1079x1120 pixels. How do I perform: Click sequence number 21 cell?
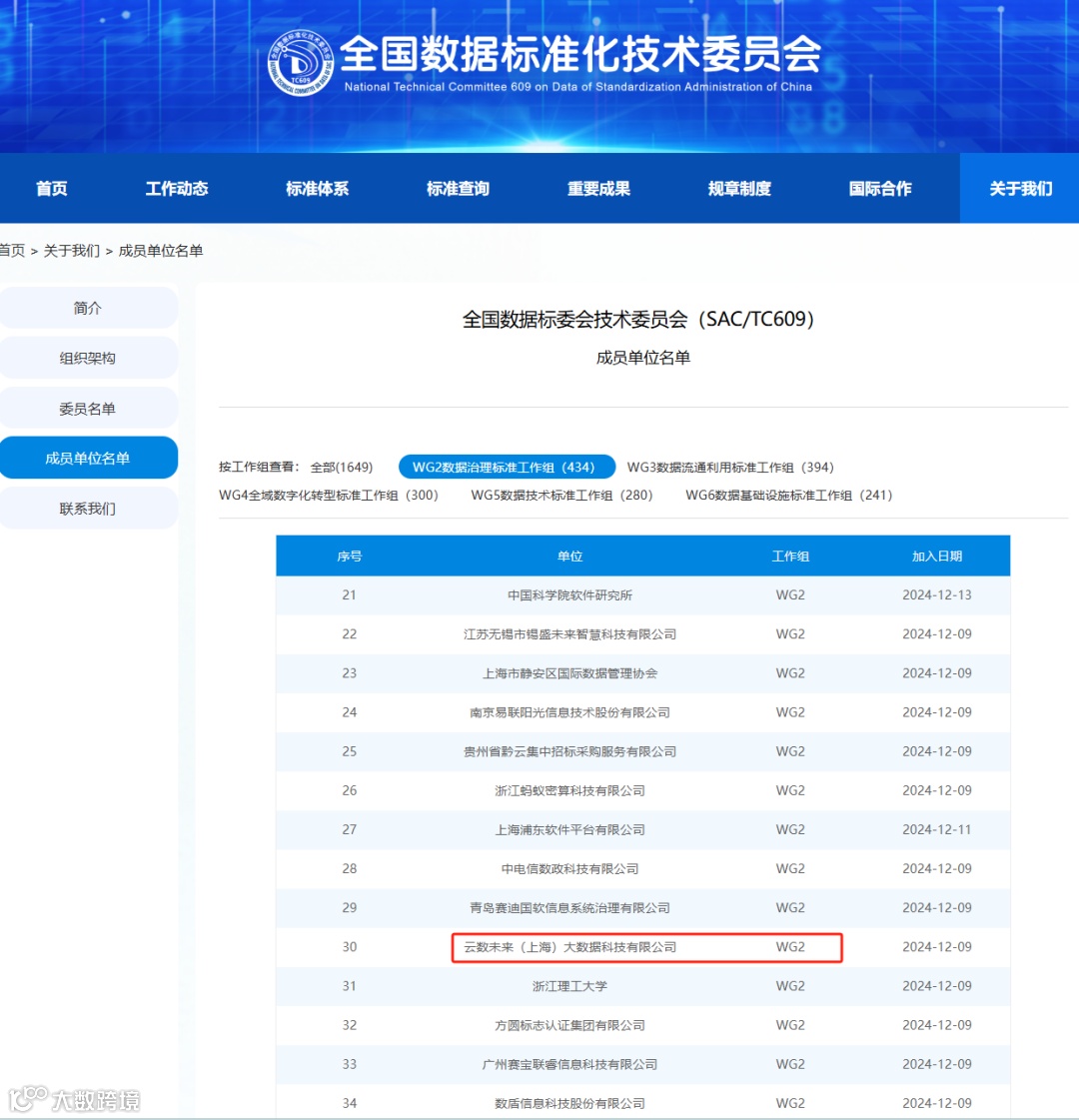tap(350, 595)
